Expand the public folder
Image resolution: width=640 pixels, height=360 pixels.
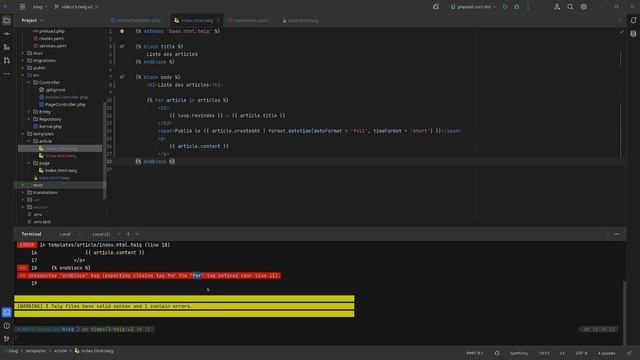click(23, 68)
